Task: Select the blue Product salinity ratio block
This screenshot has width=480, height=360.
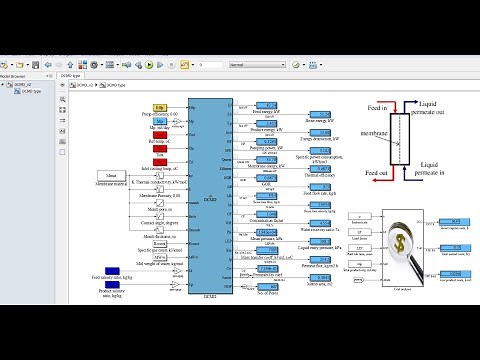Action: pos(112,284)
